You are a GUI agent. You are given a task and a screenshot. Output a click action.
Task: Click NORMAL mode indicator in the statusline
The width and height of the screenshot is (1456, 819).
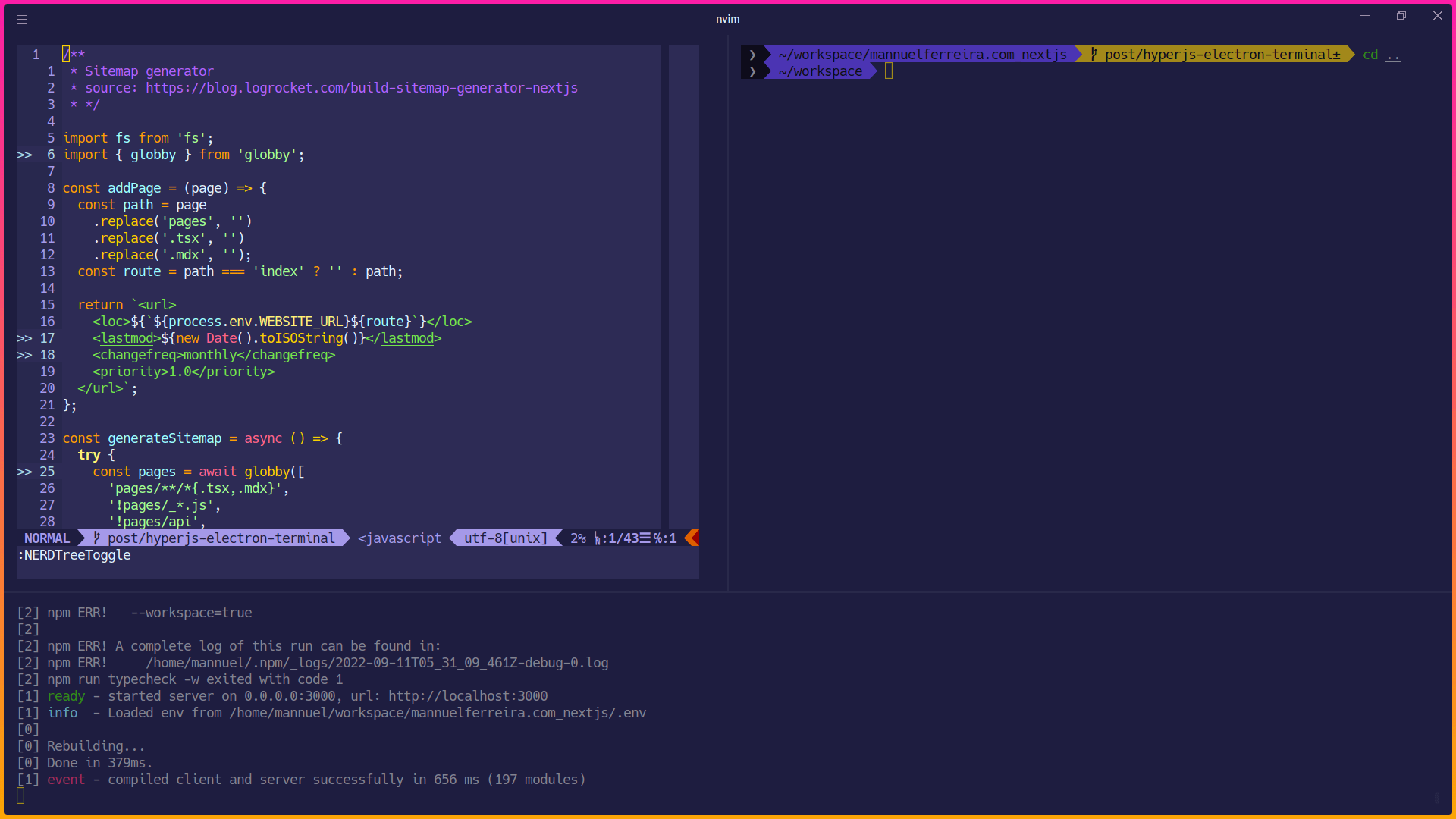tap(47, 538)
